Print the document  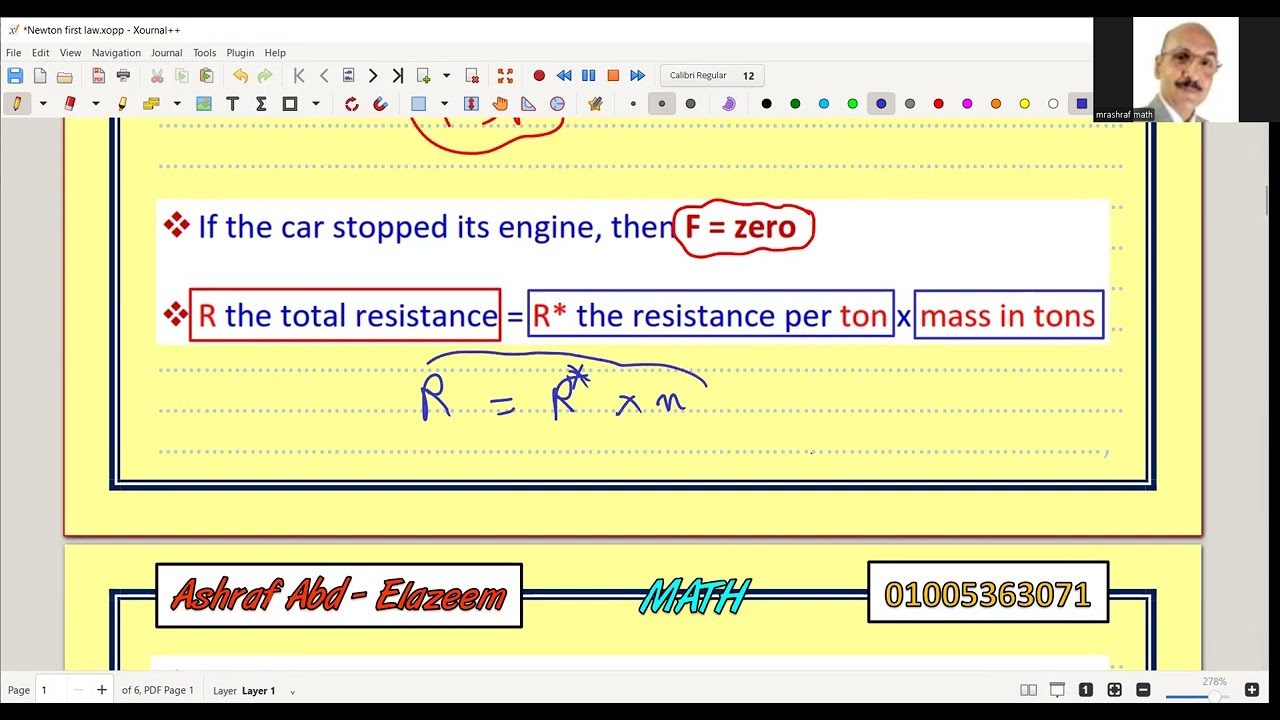tap(123, 76)
